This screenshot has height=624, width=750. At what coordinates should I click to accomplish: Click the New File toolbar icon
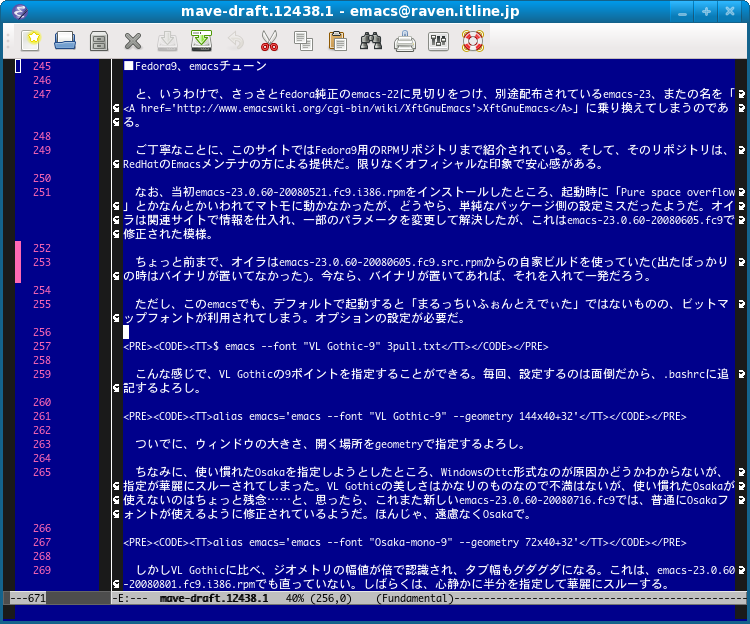pyautogui.click(x=30, y=41)
